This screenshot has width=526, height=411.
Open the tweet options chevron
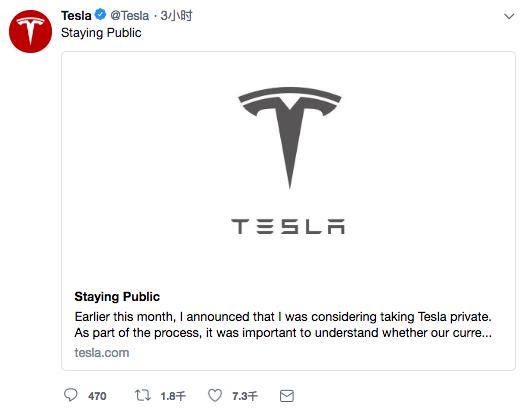509,16
